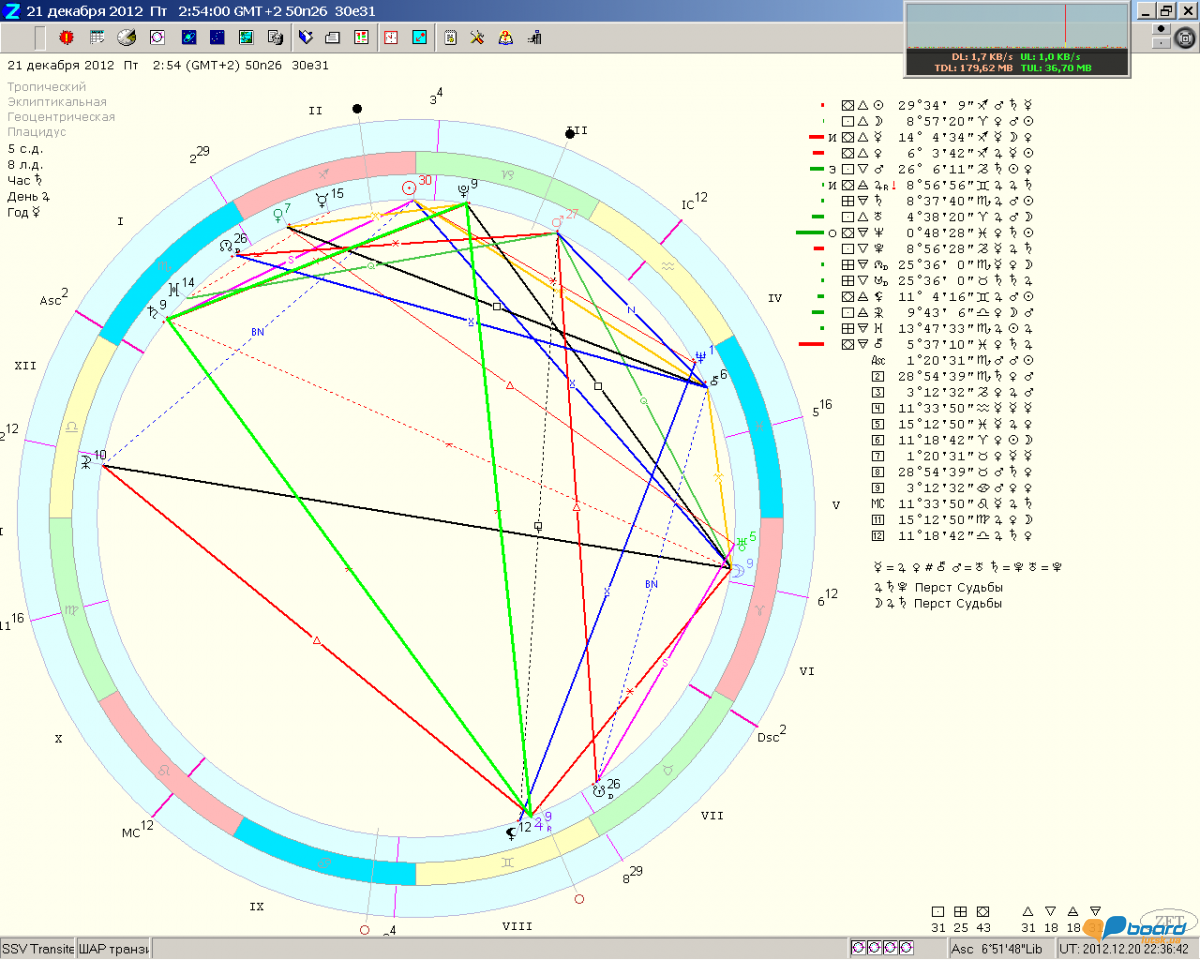Click the crossed tools settings icon
Viewport: 1200px width, 960px height.
click(477, 38)
